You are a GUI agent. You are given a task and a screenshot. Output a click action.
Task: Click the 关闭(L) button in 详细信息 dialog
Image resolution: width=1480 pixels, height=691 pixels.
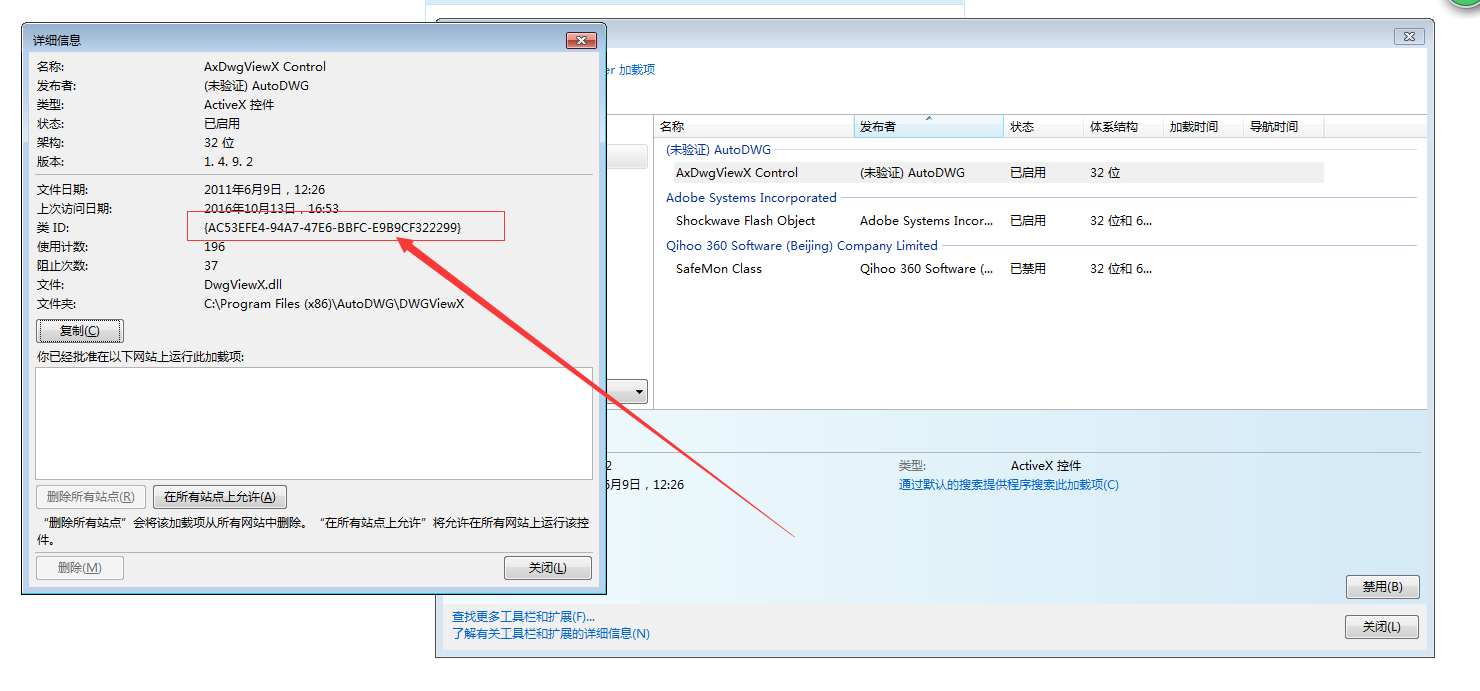pos(548,568)
